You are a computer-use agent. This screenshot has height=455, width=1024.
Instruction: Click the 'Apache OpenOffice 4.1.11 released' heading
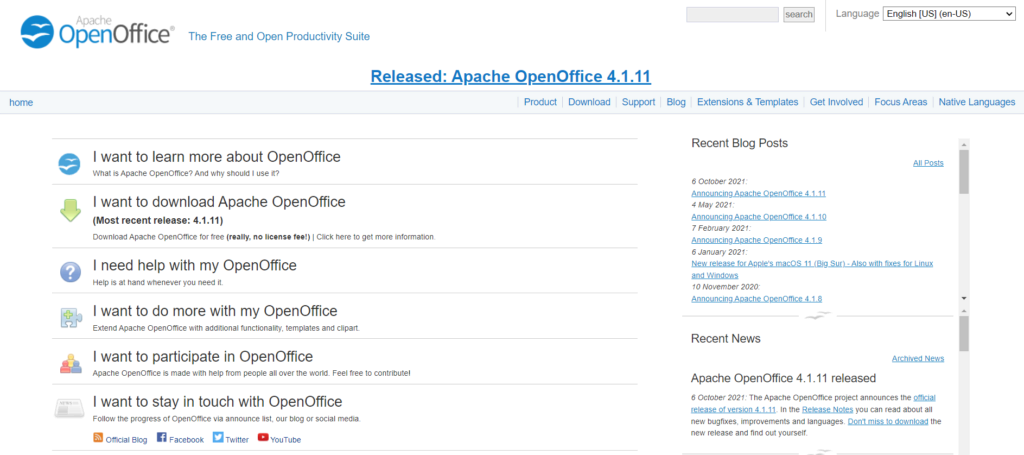pos(783,379)
